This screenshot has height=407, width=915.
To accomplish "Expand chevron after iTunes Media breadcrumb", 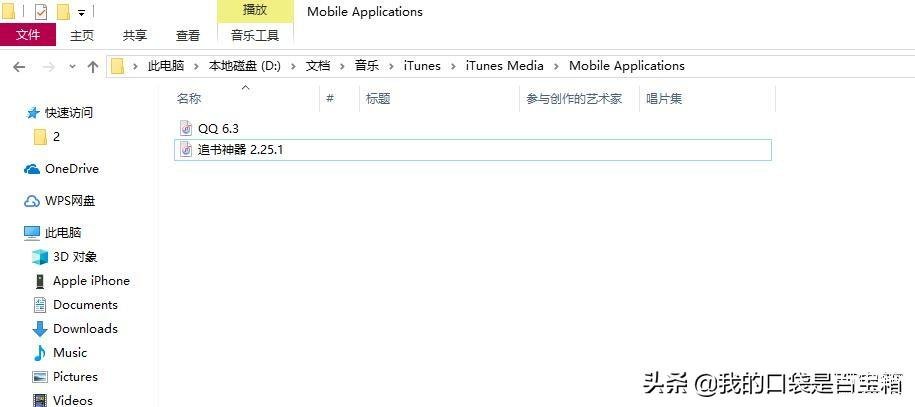I will point(556,67).
